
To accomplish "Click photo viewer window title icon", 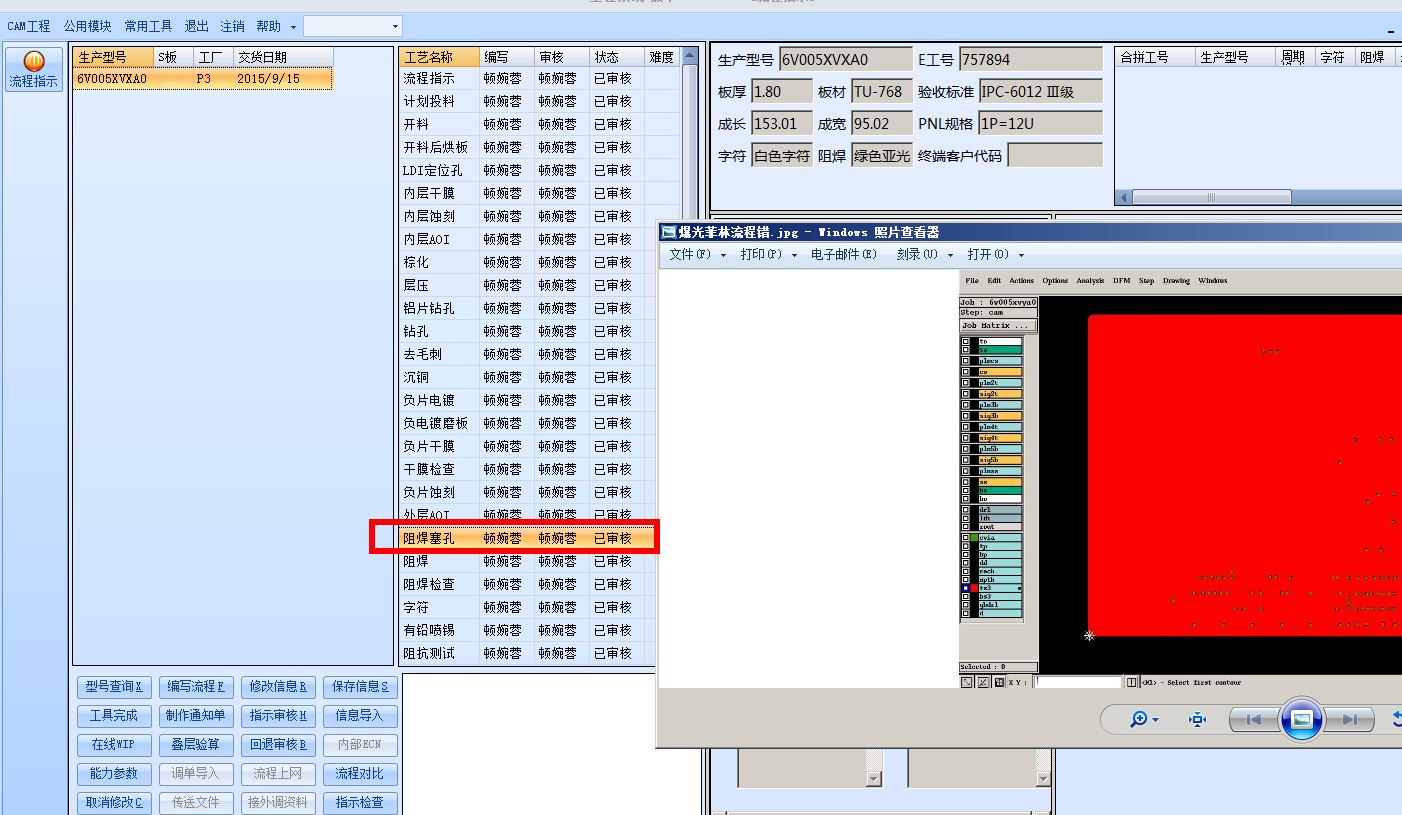I will pos(669,232).
